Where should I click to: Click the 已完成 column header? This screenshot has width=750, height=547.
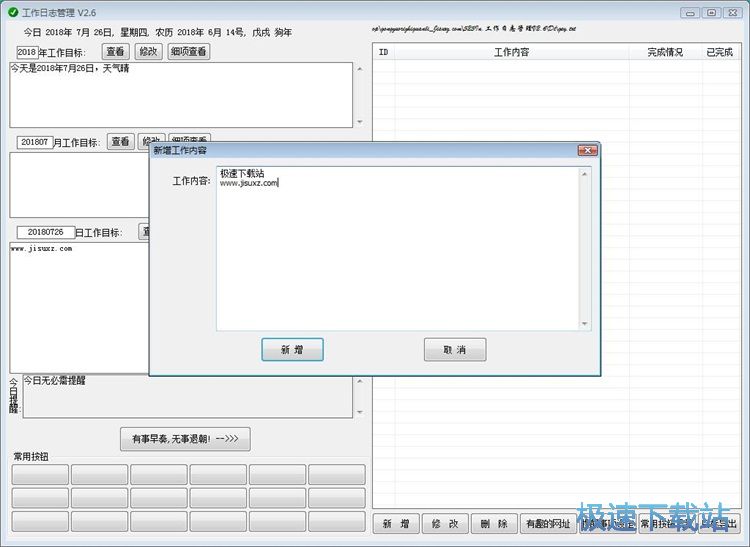click(720, 52)
